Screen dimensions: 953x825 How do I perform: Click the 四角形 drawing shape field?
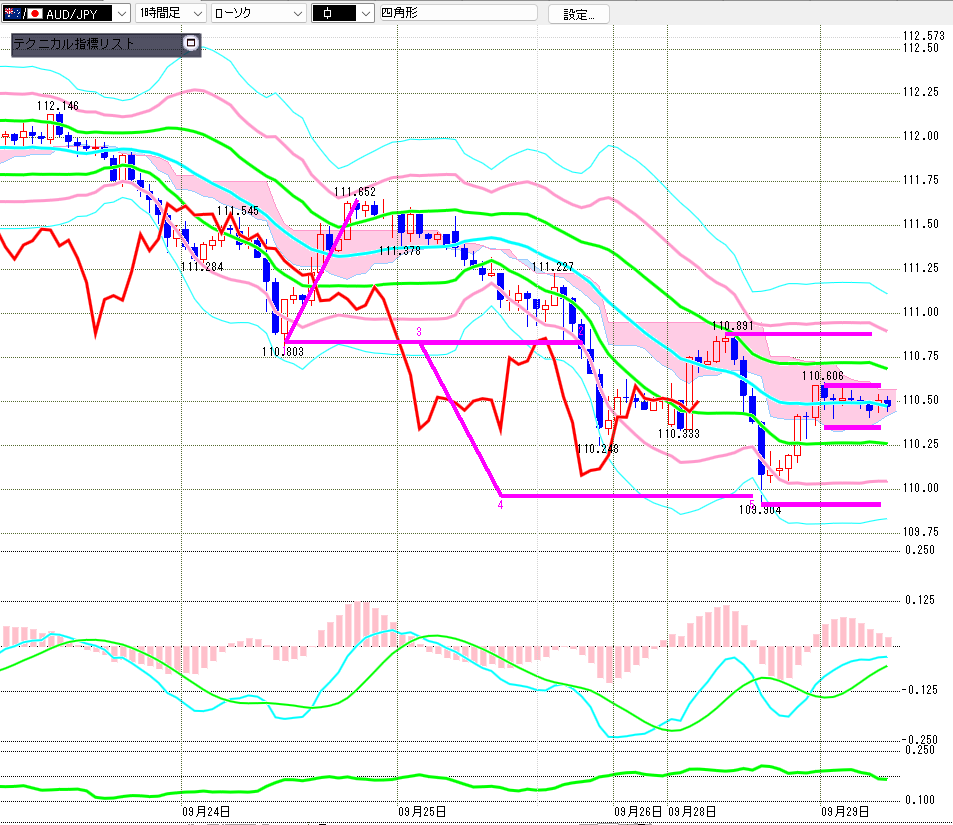(x=458, y=13)
